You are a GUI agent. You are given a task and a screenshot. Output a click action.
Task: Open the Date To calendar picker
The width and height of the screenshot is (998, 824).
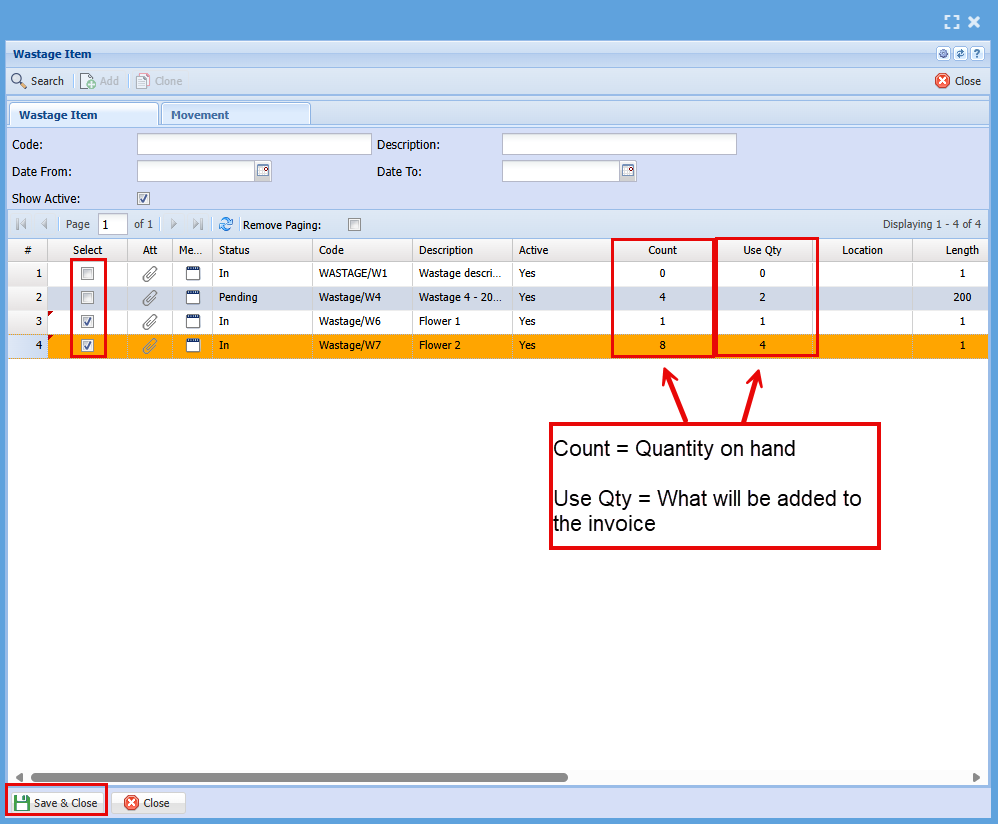point(628,171)
